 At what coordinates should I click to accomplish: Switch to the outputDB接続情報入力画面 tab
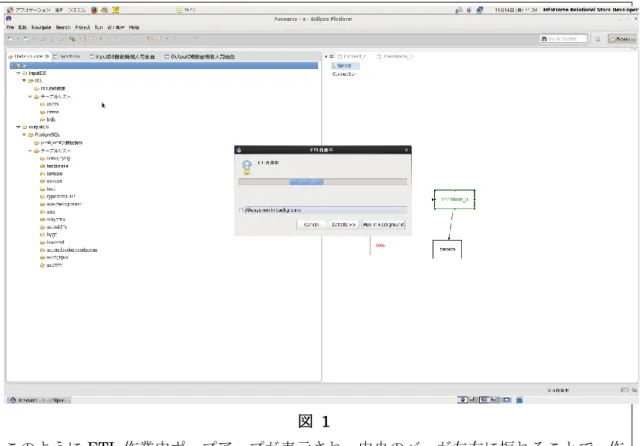200,57
